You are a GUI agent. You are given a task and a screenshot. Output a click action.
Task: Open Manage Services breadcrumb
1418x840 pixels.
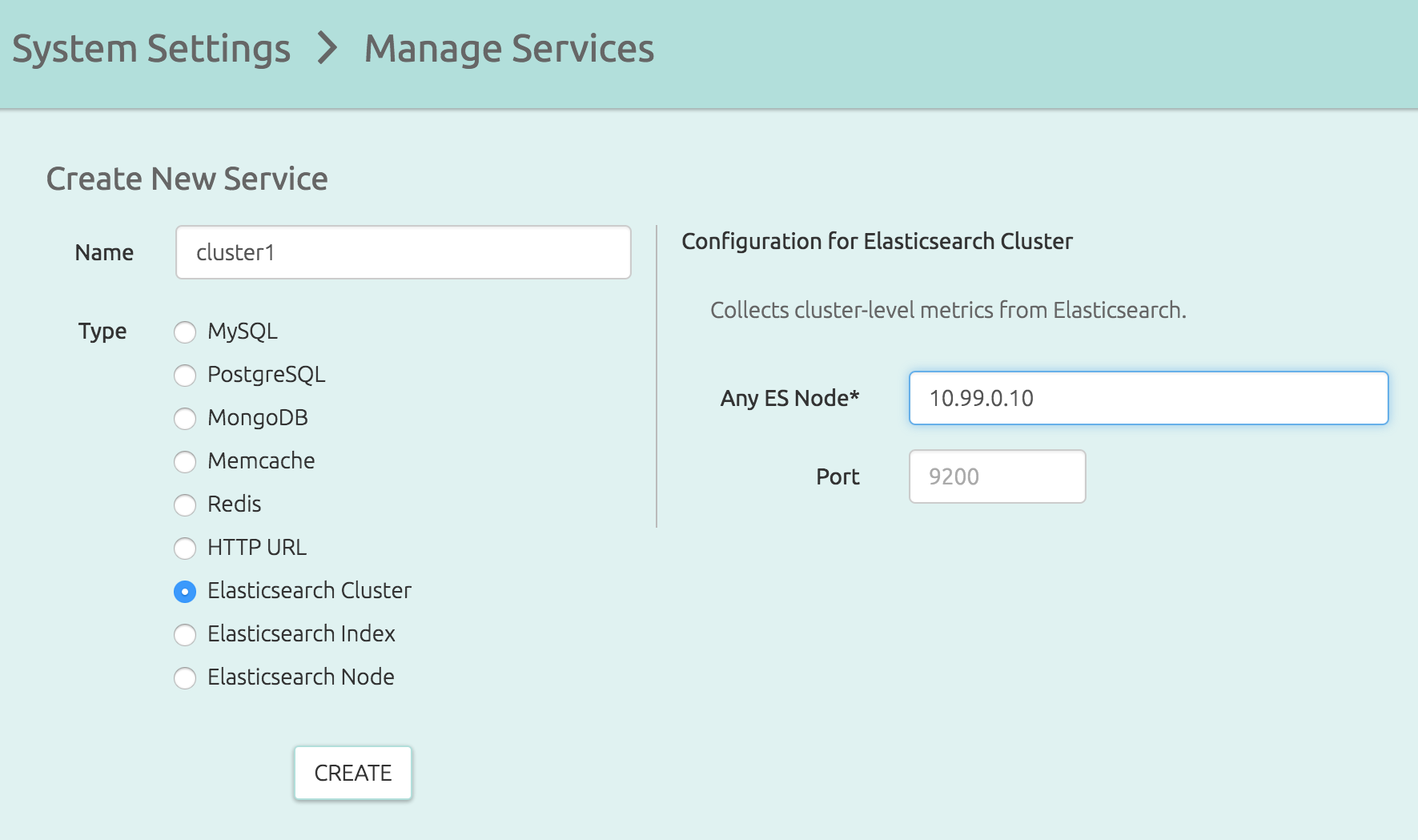point(509,49)
